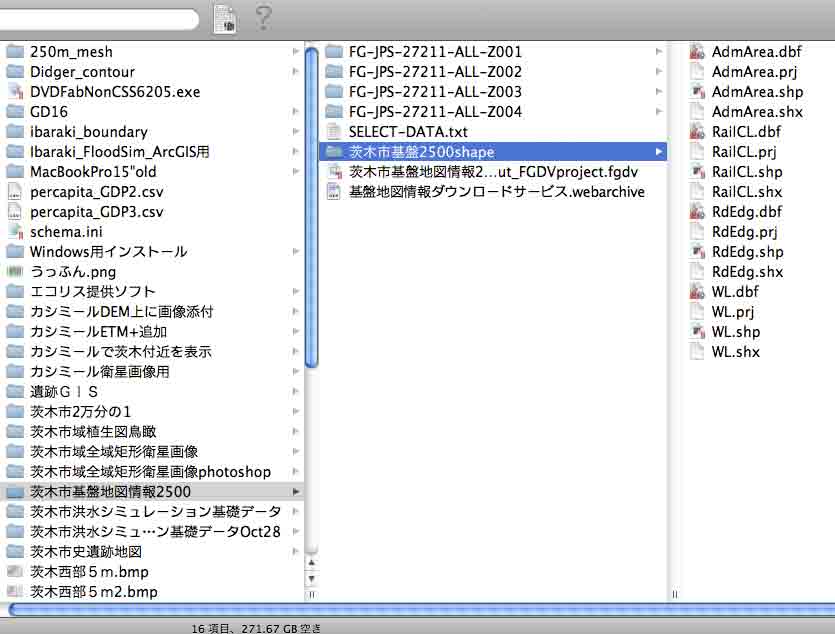Click the FG-JPS-27211-ALL-Z001 folder icon
Viewport: 835px width, 634px height.
click(x=334, y=52)
